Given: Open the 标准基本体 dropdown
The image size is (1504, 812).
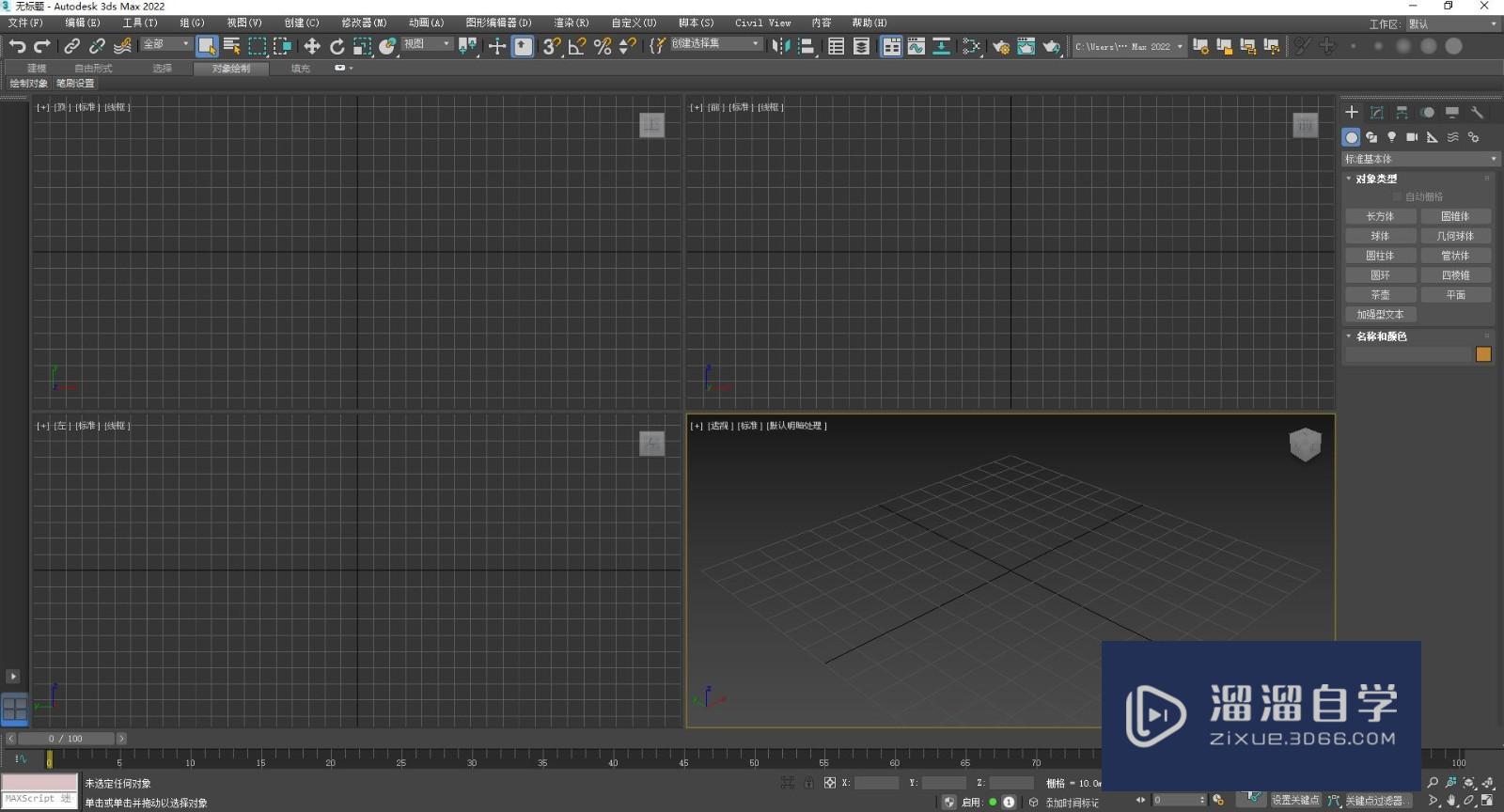Looking at the screenshot, I should point(1419,159).
